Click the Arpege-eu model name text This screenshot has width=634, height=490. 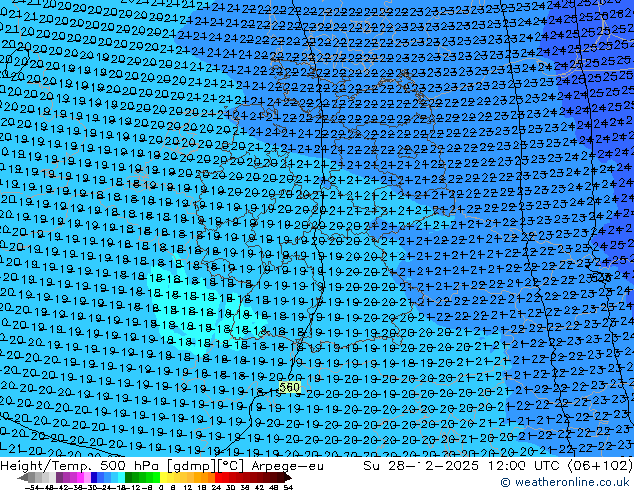pyautogui.click(x=287, y=466)
